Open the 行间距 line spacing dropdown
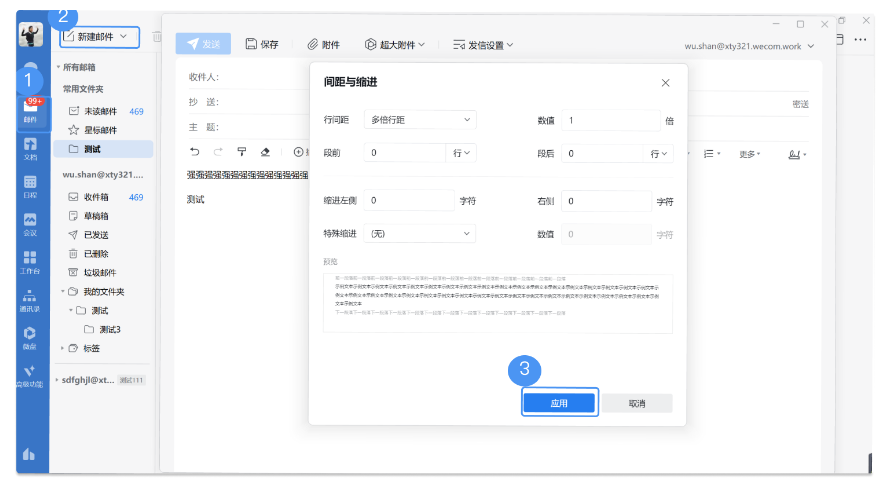 tap(419, 120)
